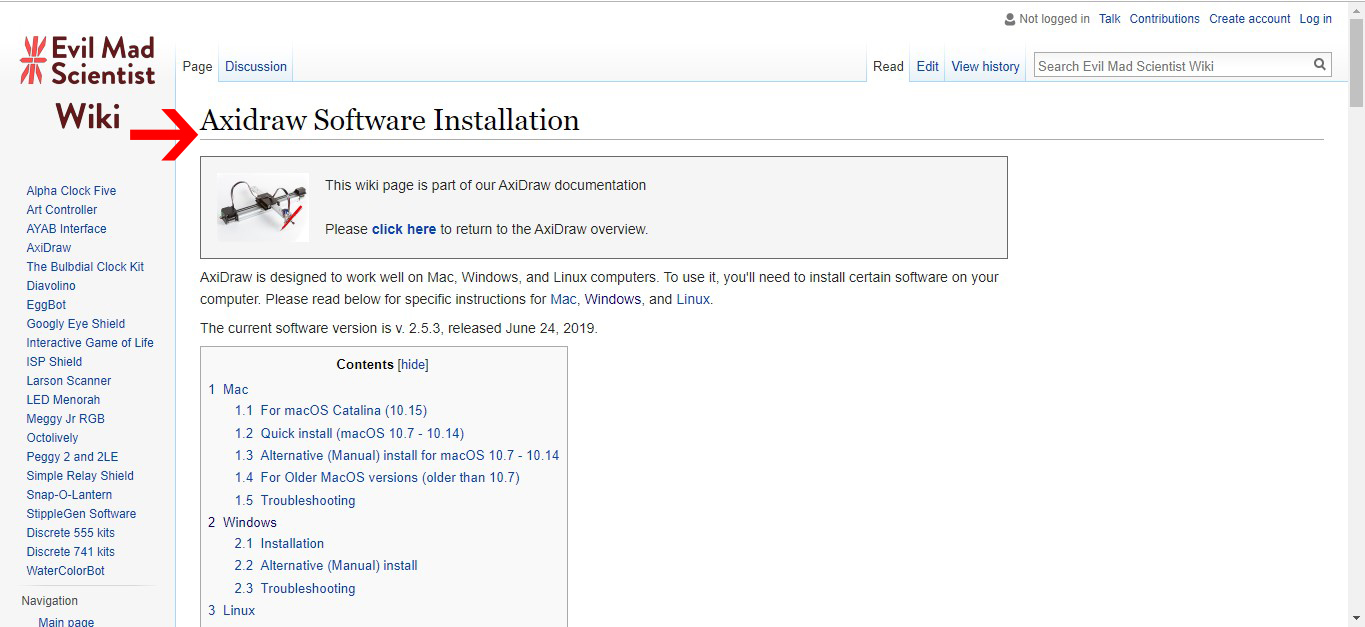Jump to 1.5 Troubleshooting under Mac
This screenshot has width=1365, height=627.
pyautogui.click(x=295, y=501)
